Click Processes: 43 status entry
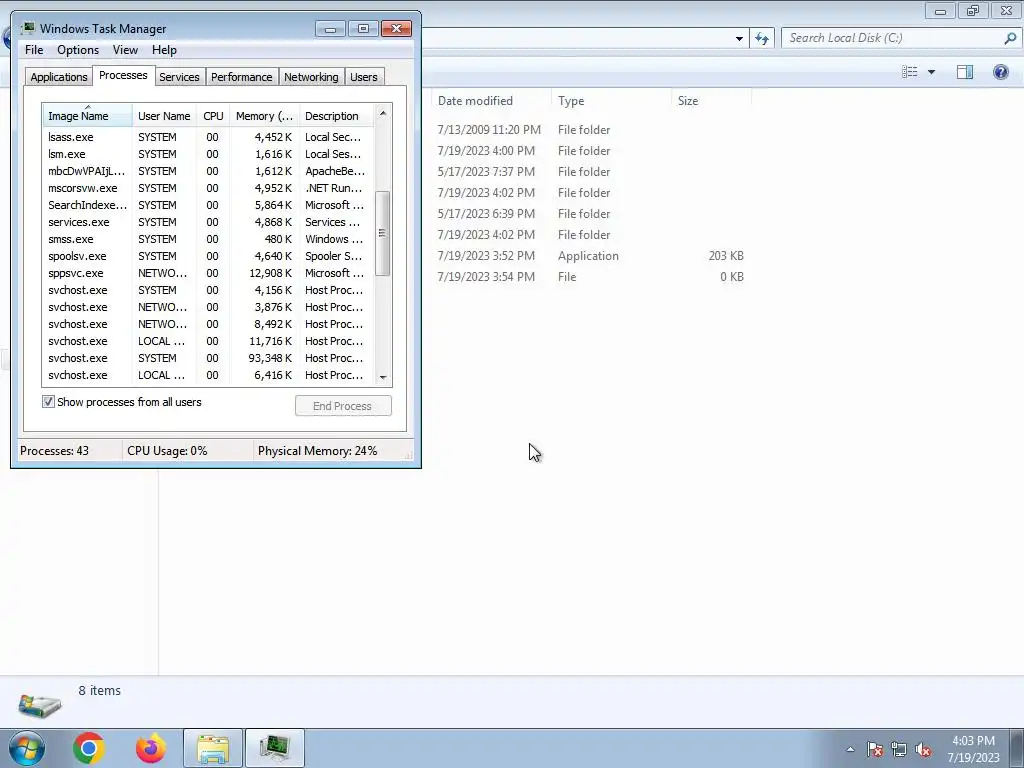This screenshot has width=1024, height=768. pos(54,451)
